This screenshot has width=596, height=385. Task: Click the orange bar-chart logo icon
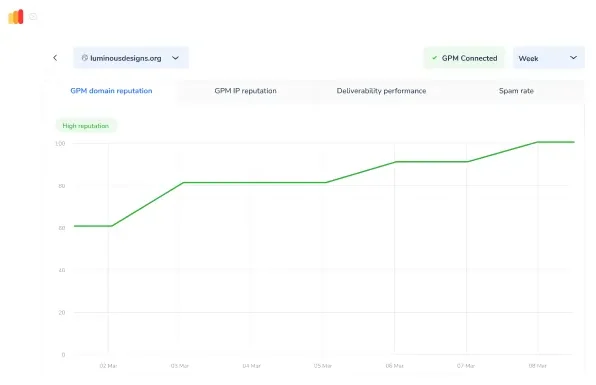(16, 17)
